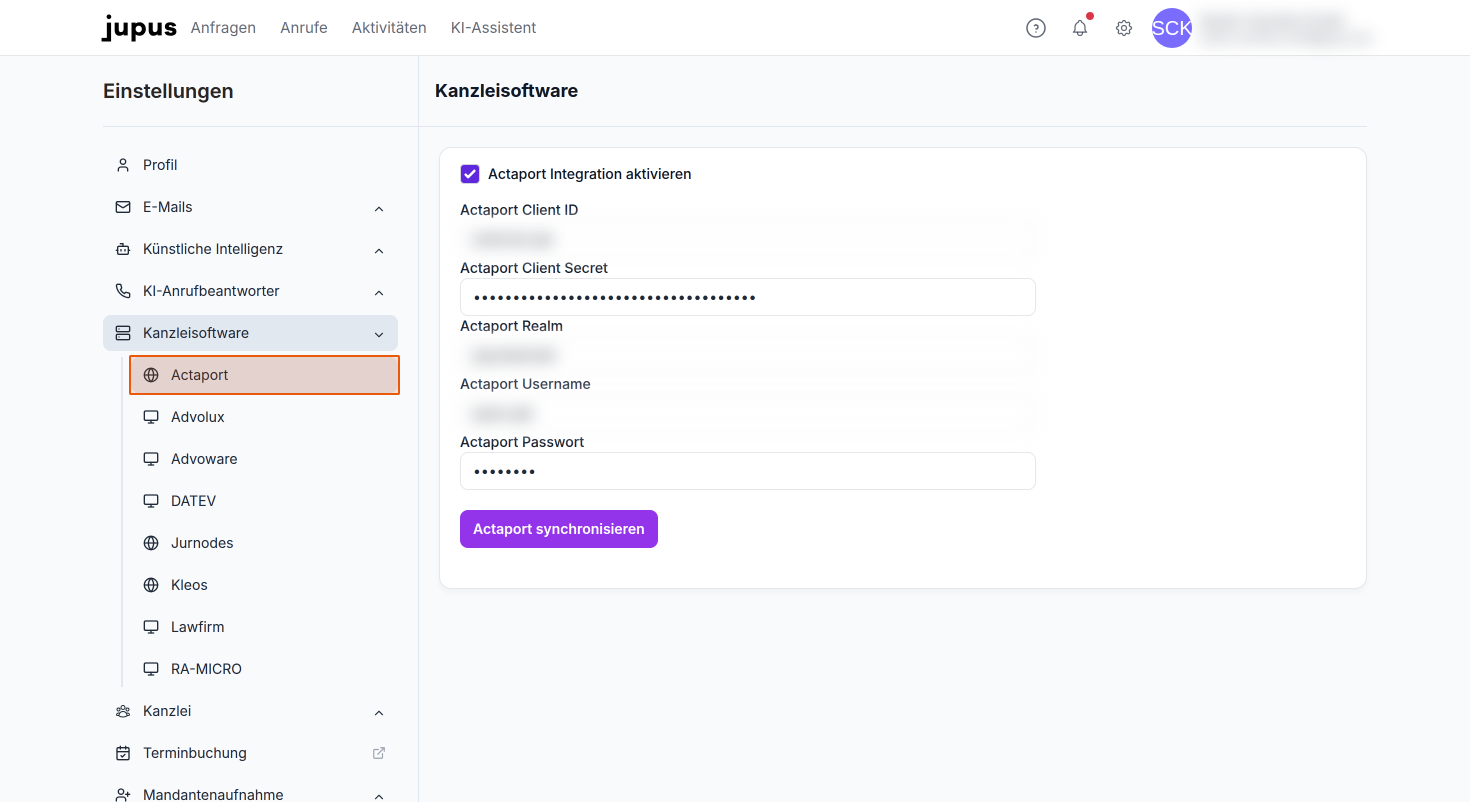Select Lawfirm integration

264,627
